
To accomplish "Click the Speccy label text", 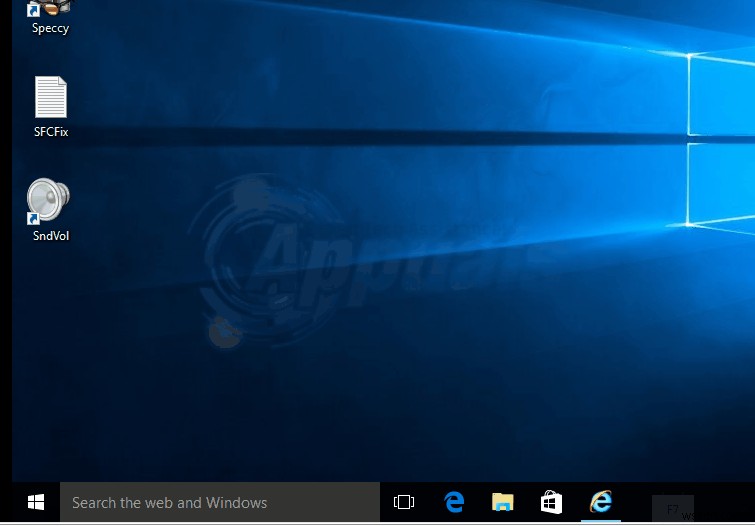I will (51, 28).
